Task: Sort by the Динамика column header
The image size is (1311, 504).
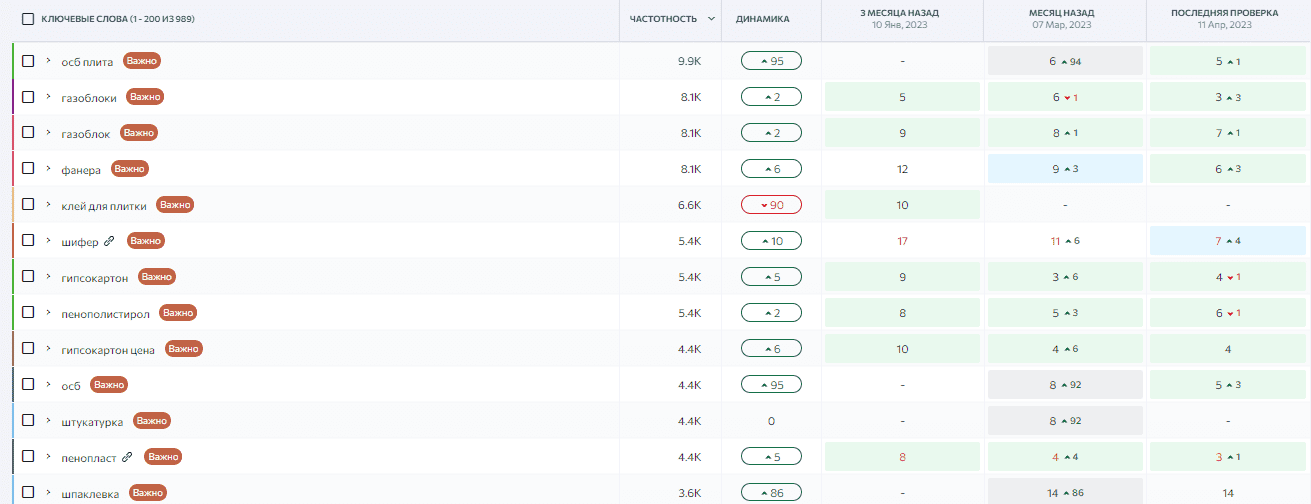Action: 762,19
